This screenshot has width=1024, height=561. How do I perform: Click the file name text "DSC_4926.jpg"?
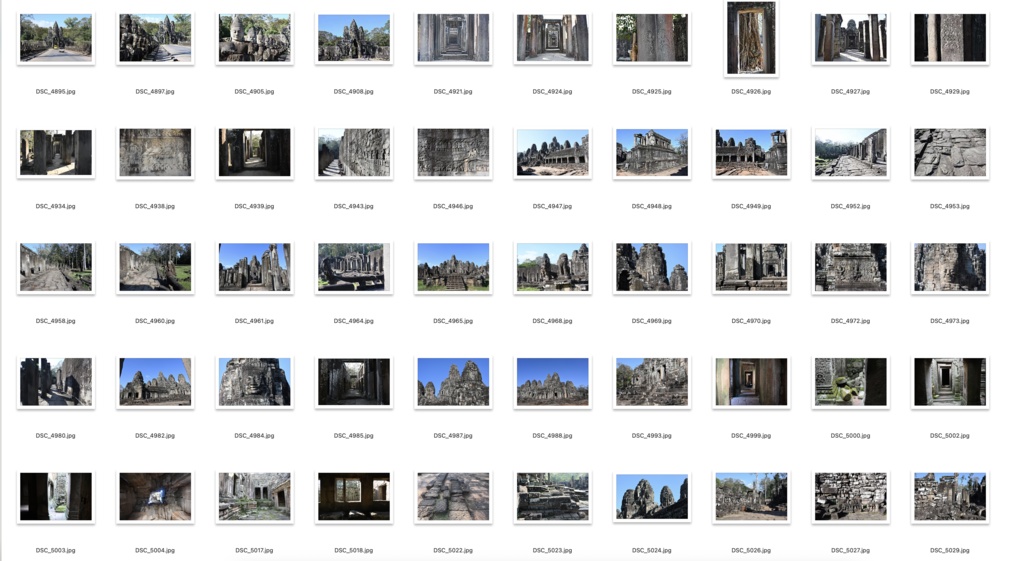[x=751, y=91]
